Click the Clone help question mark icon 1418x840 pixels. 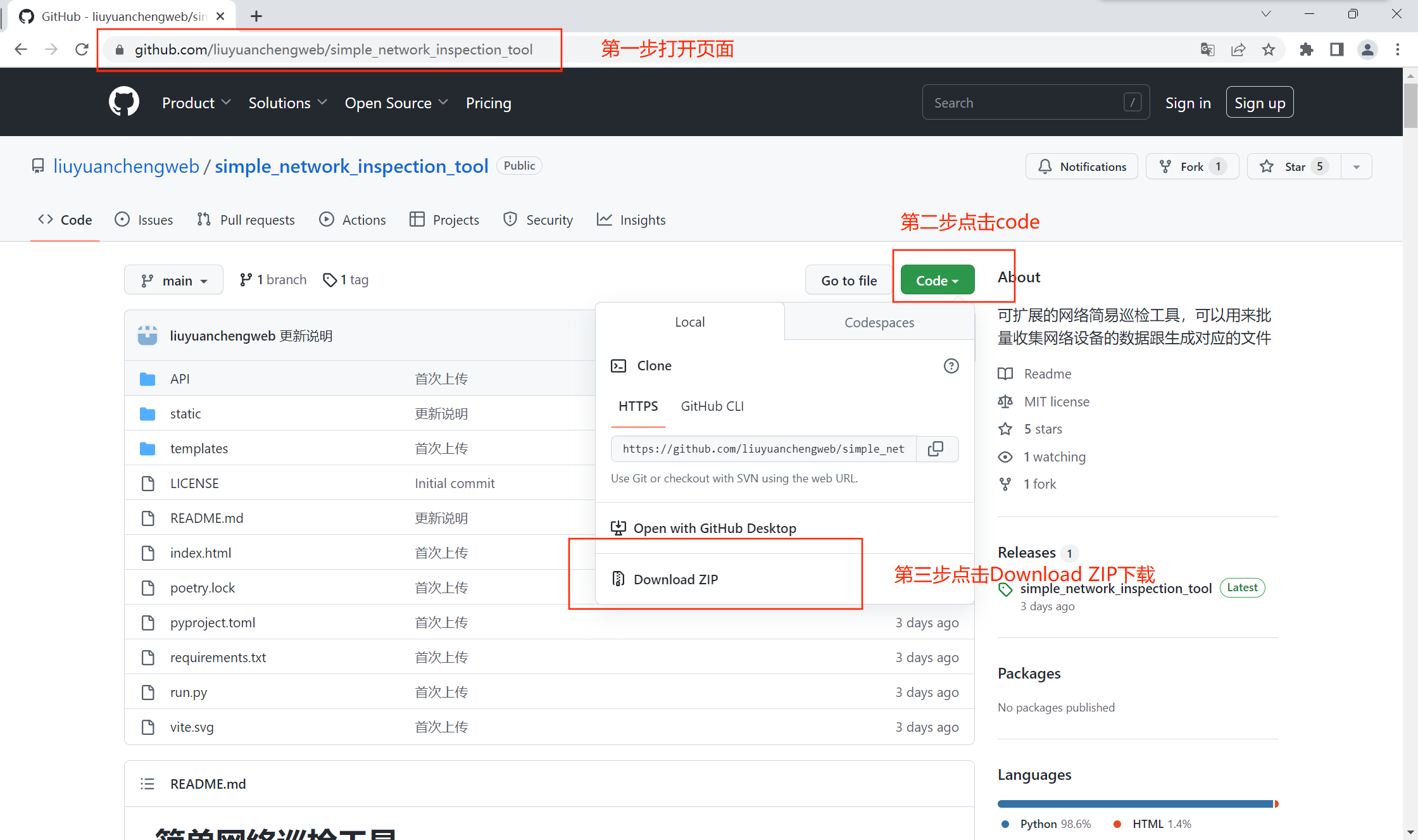coord(951,366)
